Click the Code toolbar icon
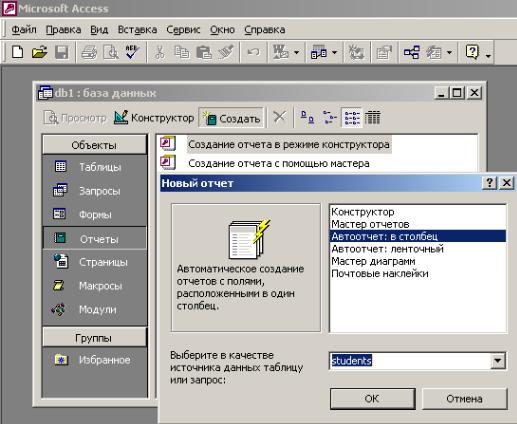This screenshot has width=517, height=424. point(356,52)
